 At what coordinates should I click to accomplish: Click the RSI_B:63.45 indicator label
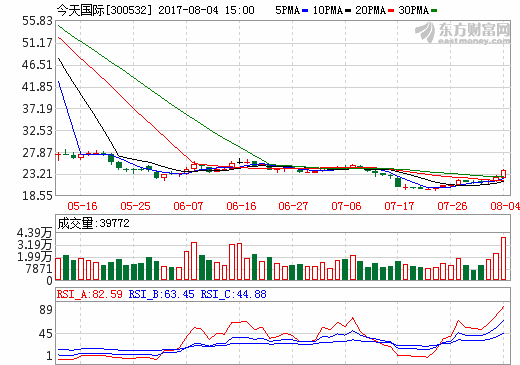tap(161, 295)
